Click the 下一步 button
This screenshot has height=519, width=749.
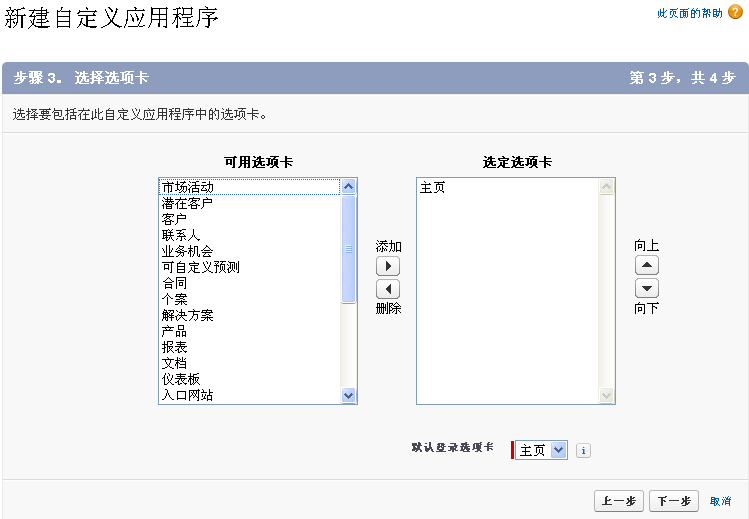click(674, 501)
